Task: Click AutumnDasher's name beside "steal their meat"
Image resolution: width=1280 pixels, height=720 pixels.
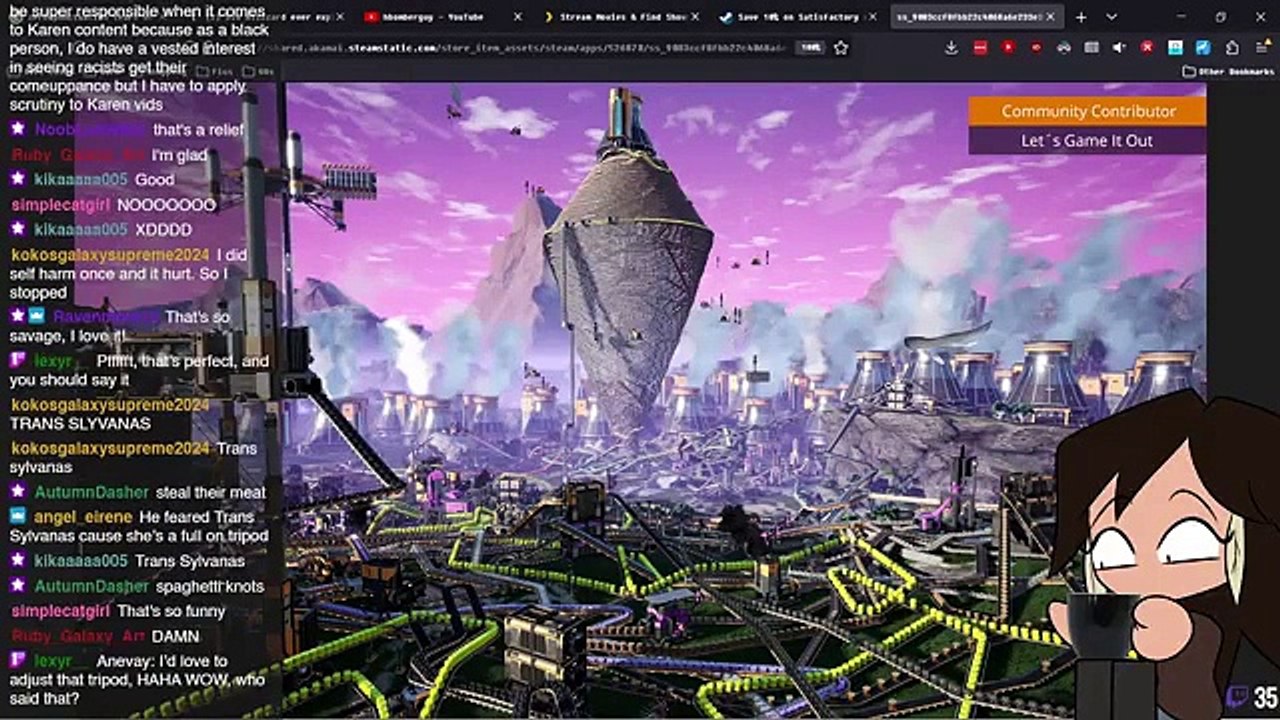Action: click(x=91, y=492)
